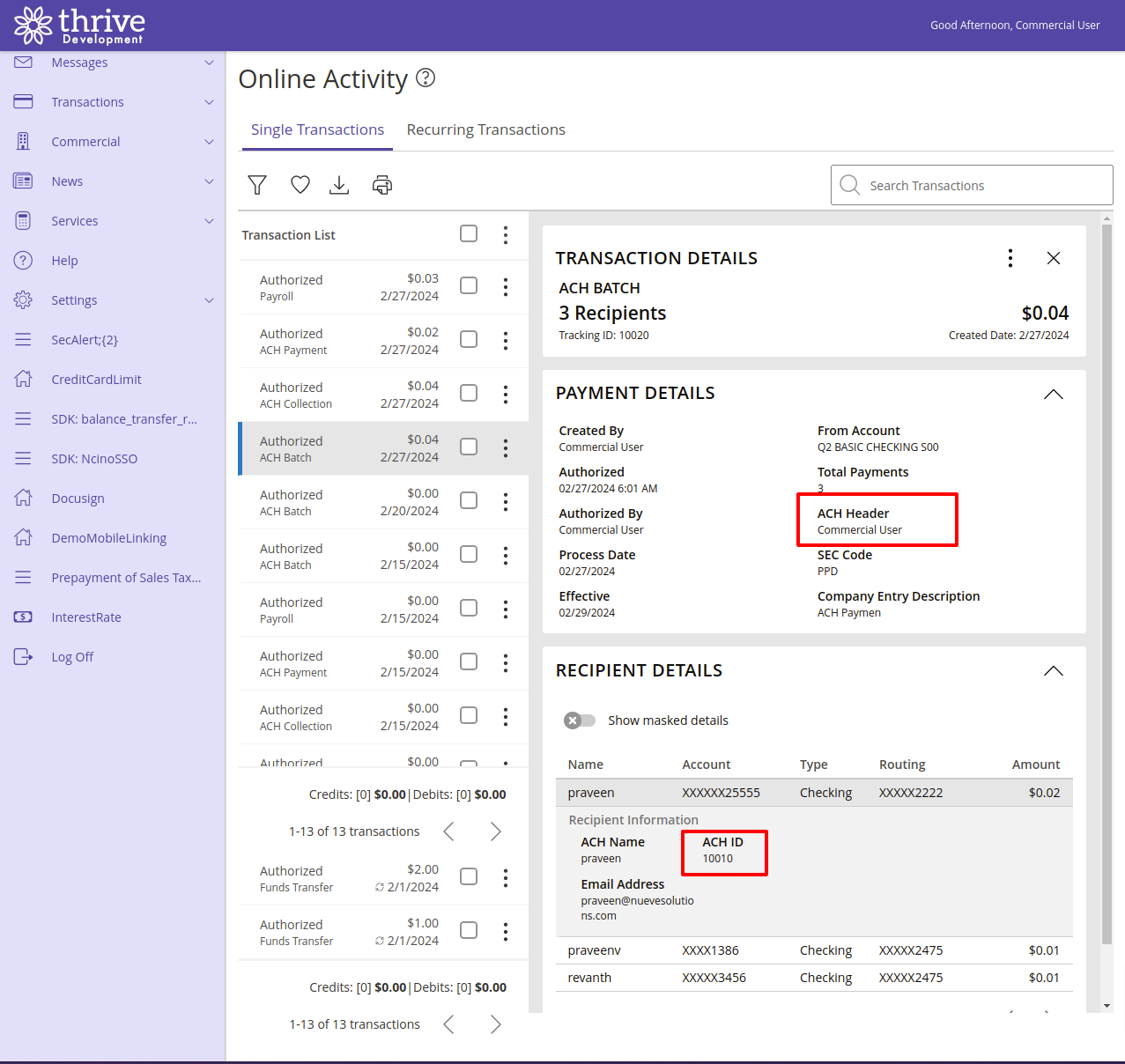Open Docusign in the sidebar
This screenshot has height=1064, width=1125.
(x=78, y=498)
